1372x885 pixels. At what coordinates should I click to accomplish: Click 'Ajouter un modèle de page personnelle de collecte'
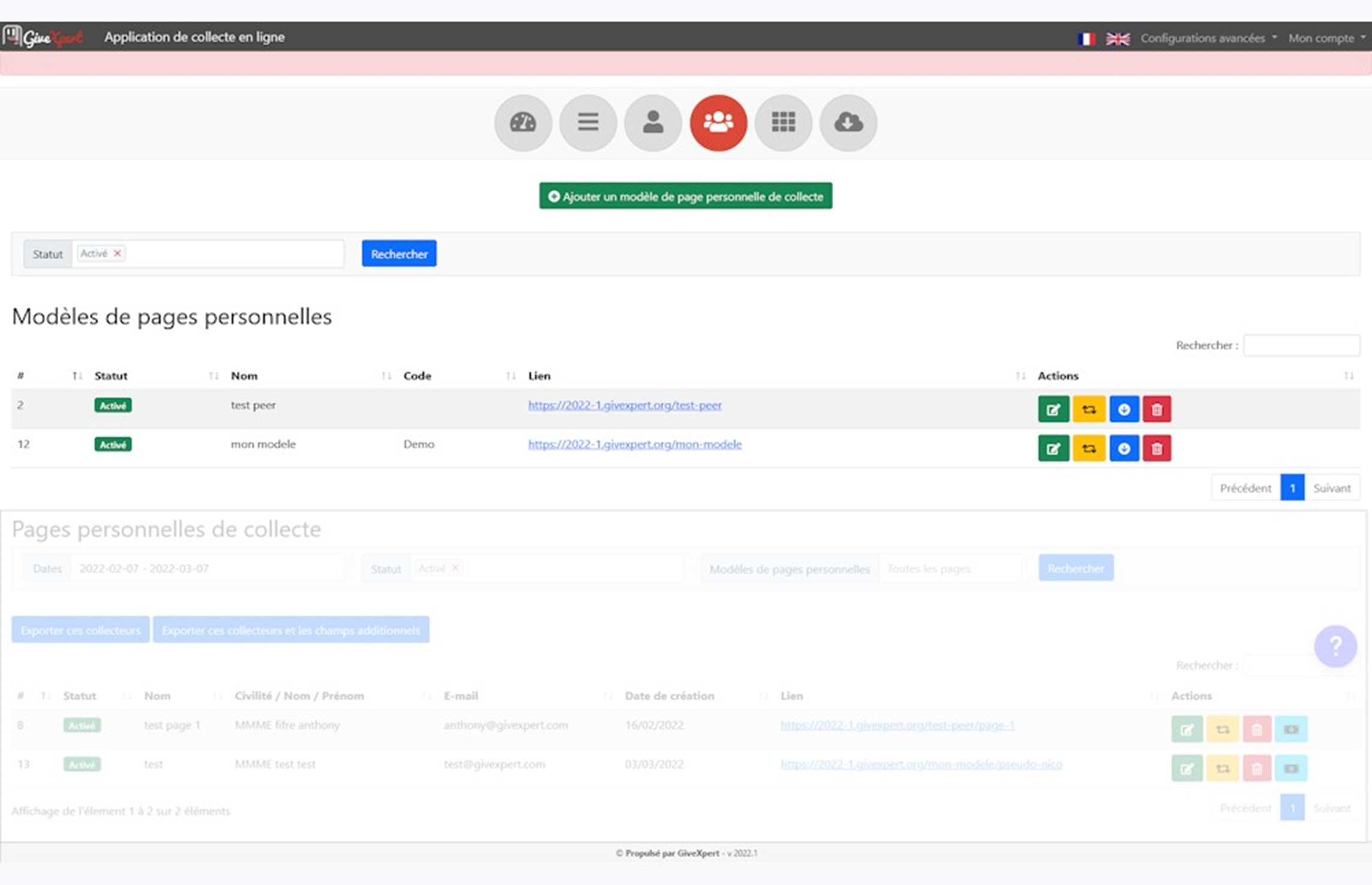pos(686,196)
